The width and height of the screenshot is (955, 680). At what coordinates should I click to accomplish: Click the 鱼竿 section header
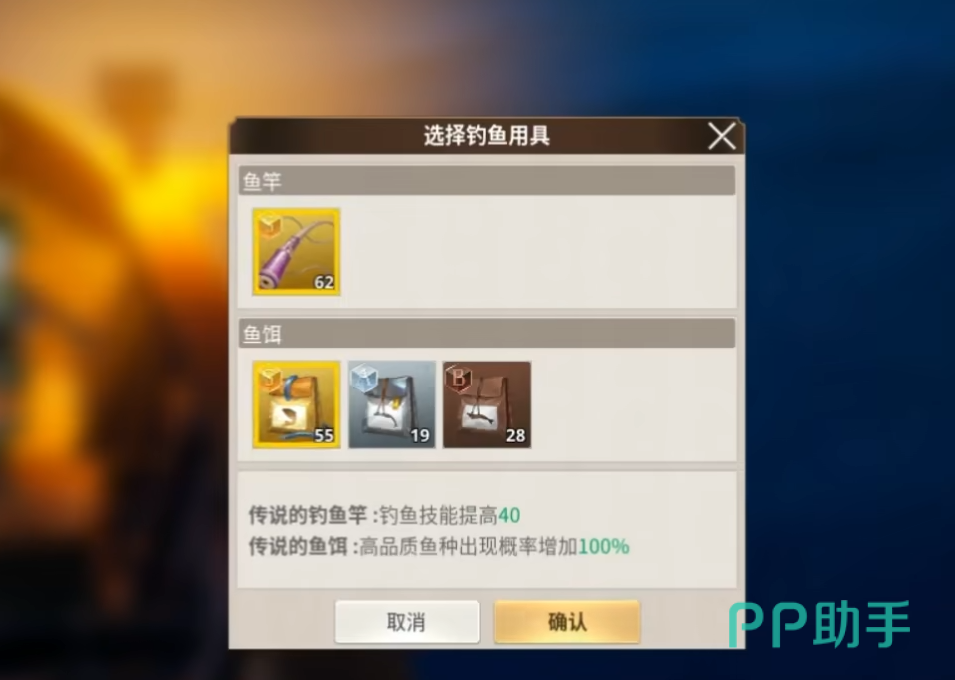(x=487, y=181)
